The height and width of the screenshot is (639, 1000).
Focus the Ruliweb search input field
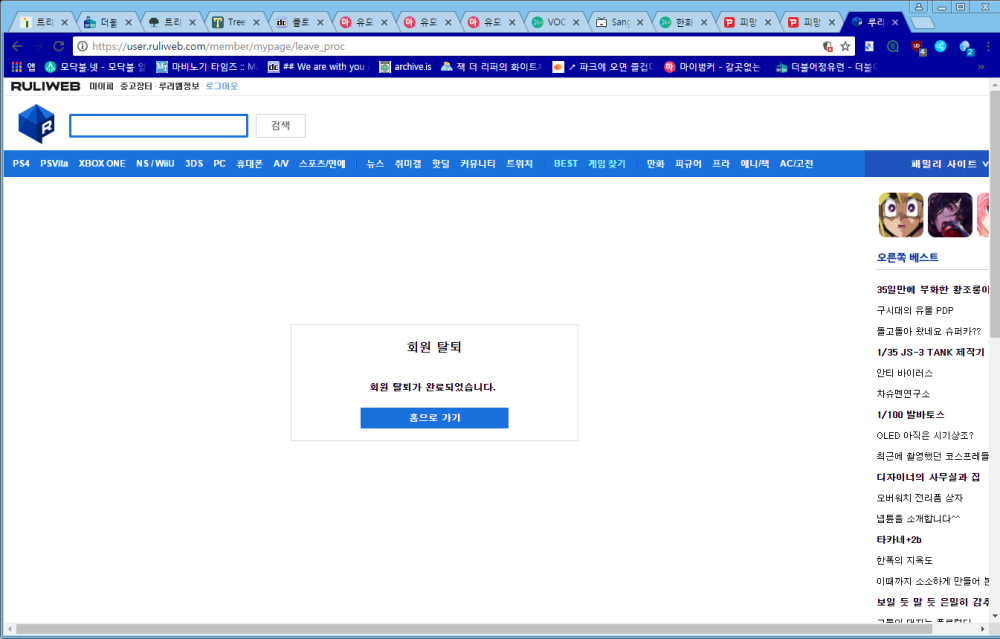coord(158,126)
